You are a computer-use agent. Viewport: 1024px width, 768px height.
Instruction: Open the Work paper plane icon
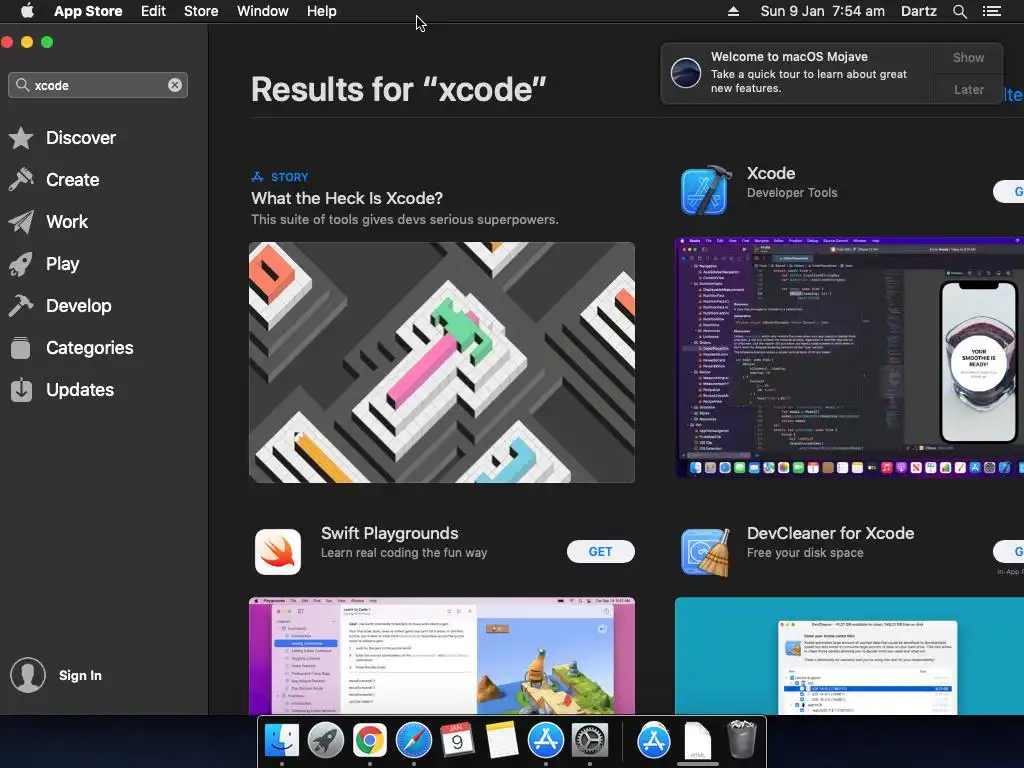(x=21, y=222)
